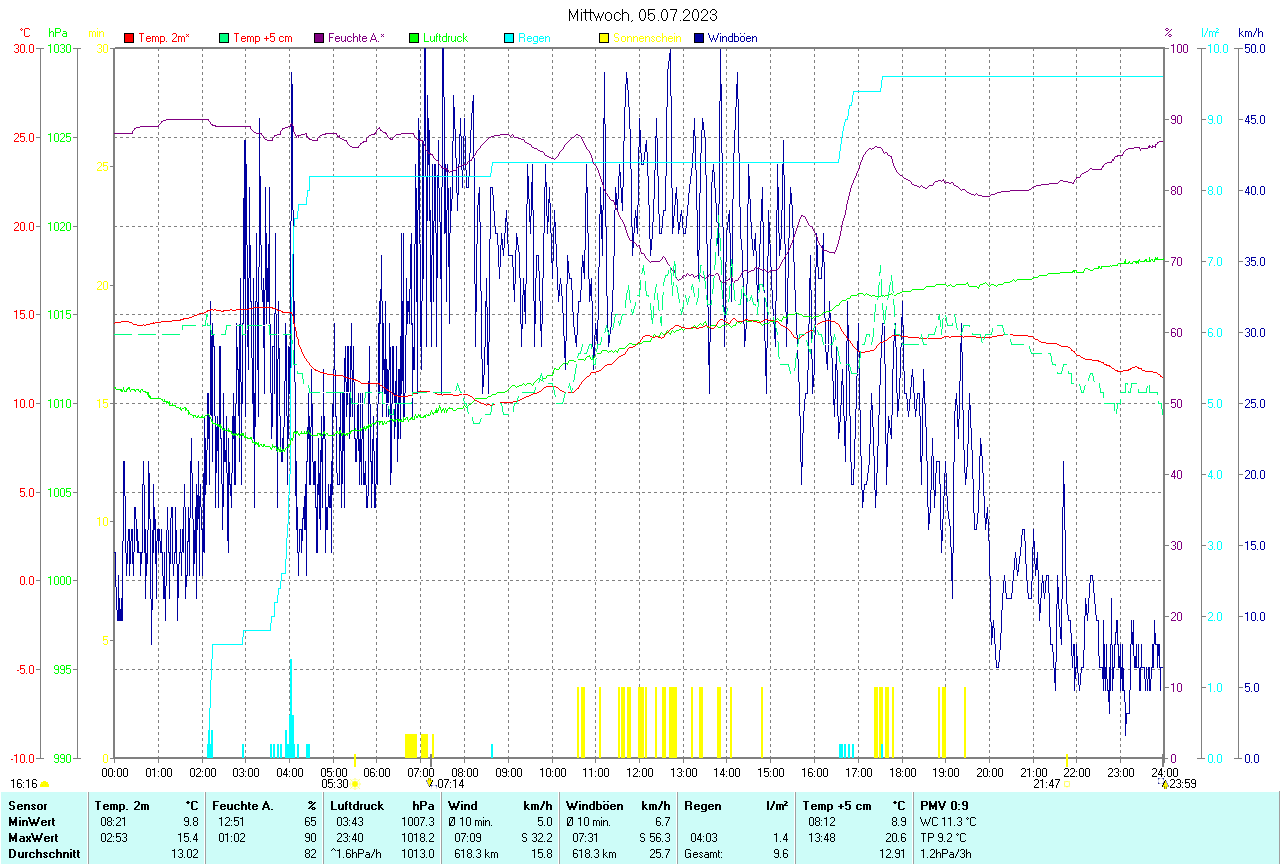This screenshot has height=864, width=1280.
Task: Click the cyan Regen legend swatch
Action: click(509, 38)
